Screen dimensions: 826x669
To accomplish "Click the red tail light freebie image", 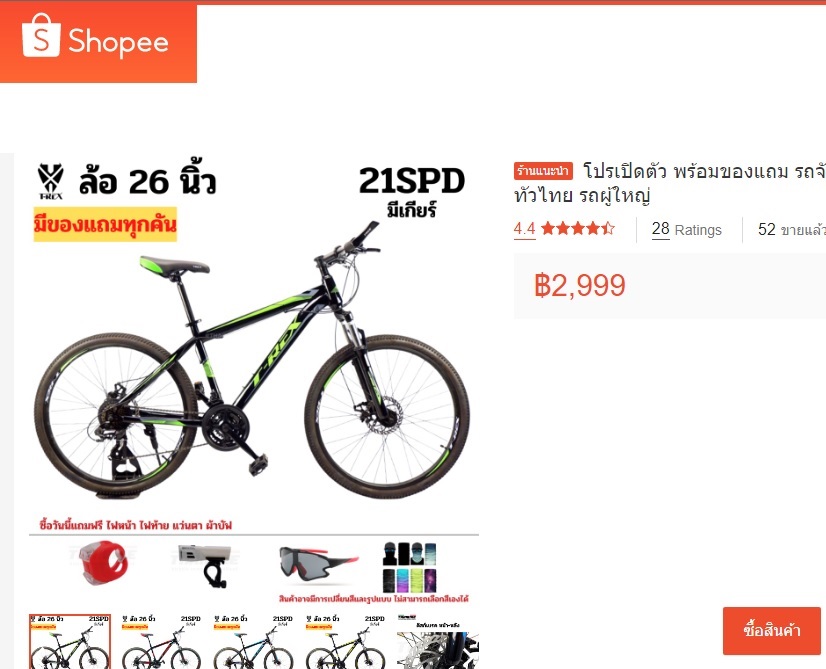I will tap(104, 563).
